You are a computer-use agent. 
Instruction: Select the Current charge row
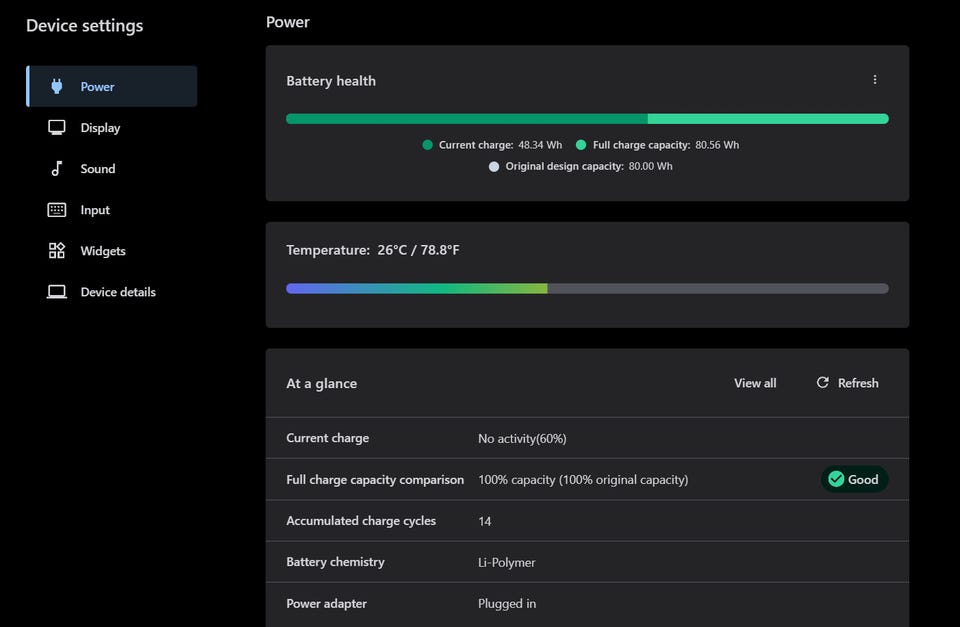(x=587, y=438)
